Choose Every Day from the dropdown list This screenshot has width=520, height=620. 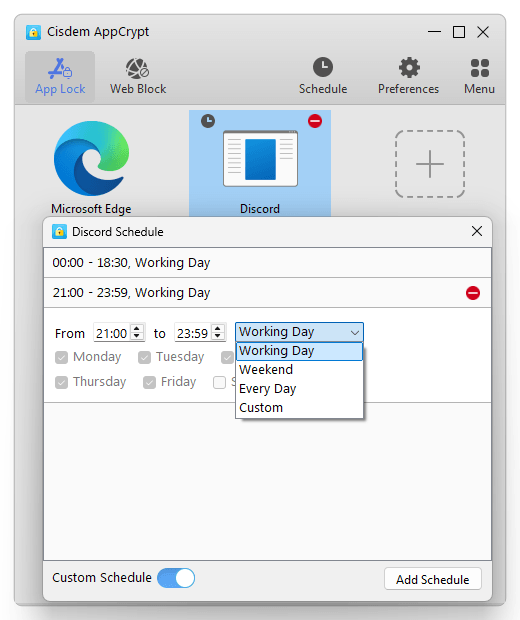click(x=299, y=389)
